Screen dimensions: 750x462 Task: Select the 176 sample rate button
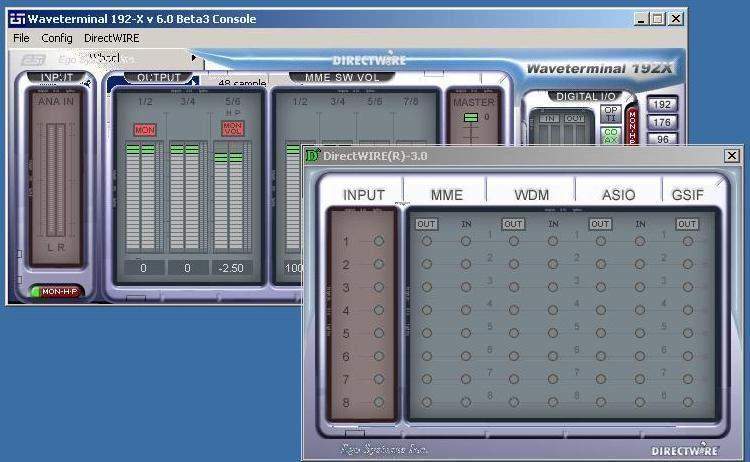coord(661,122)
